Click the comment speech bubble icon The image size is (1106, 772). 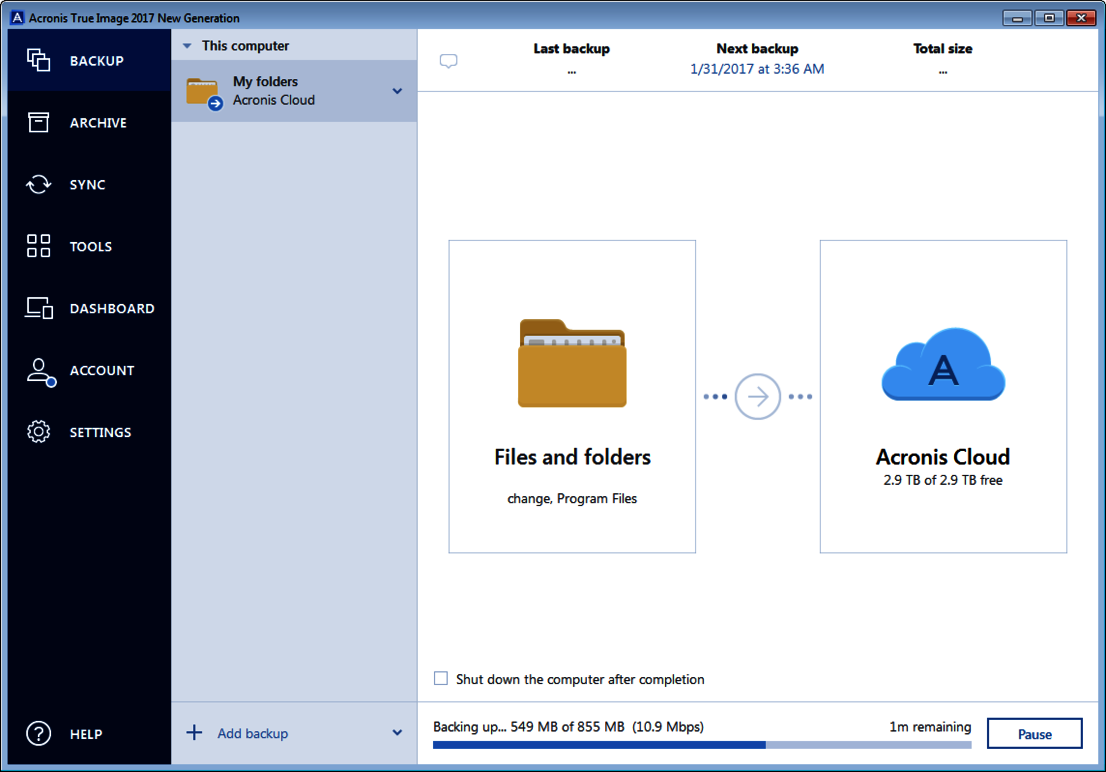click(x=449, y=62)
